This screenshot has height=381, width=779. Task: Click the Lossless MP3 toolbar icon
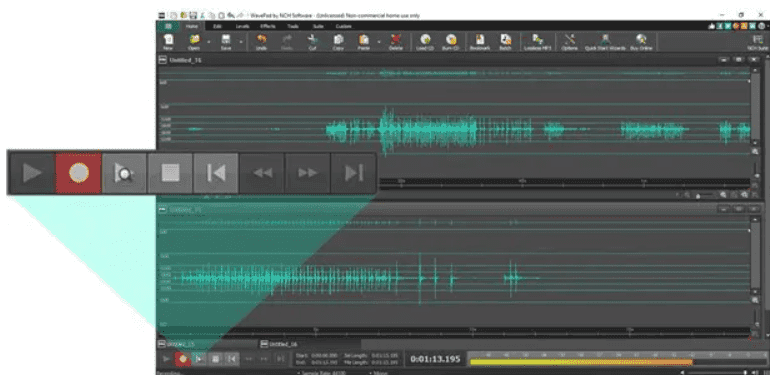tap(538, 42)
